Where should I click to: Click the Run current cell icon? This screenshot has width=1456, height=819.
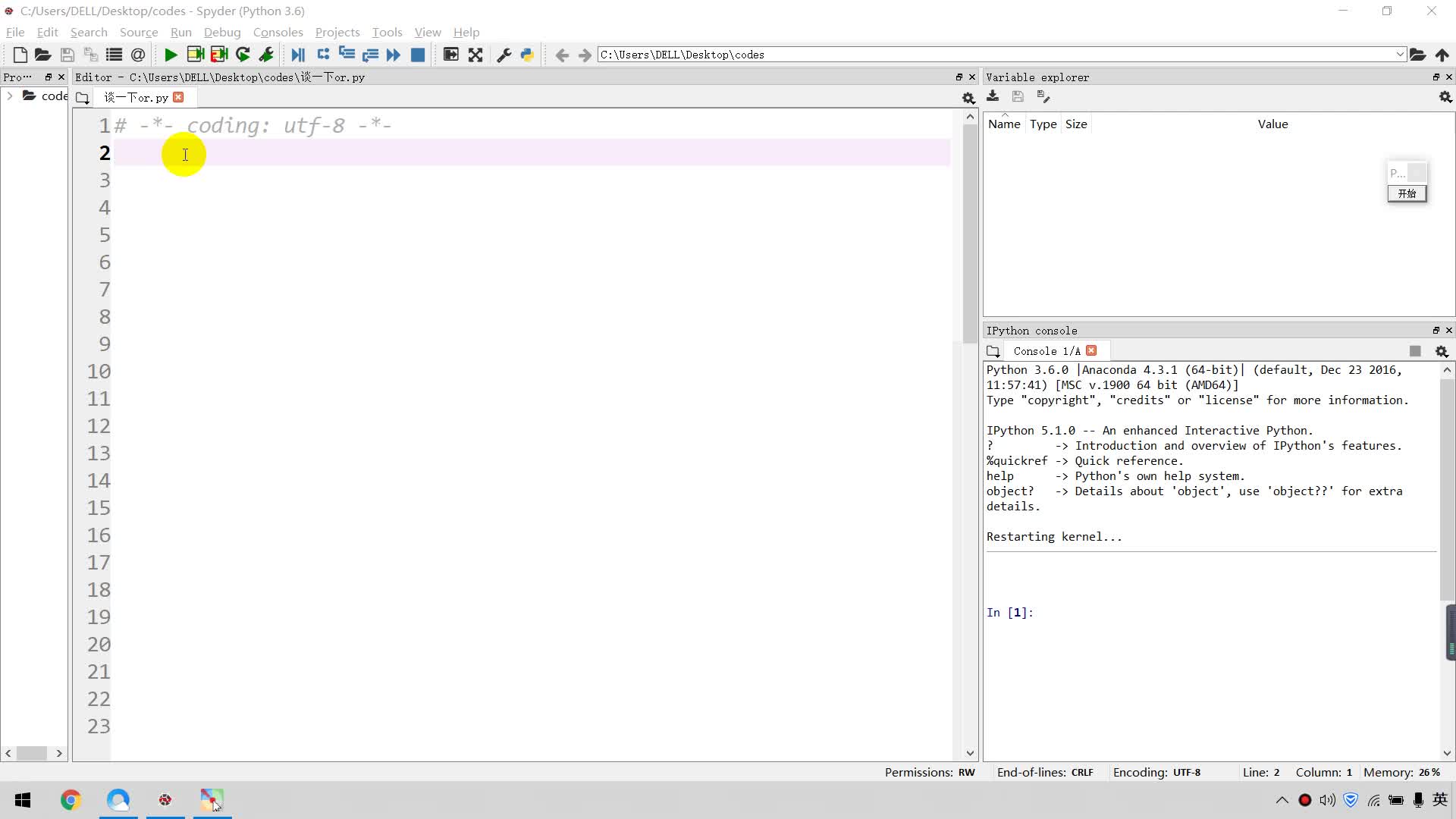[195, 55]
